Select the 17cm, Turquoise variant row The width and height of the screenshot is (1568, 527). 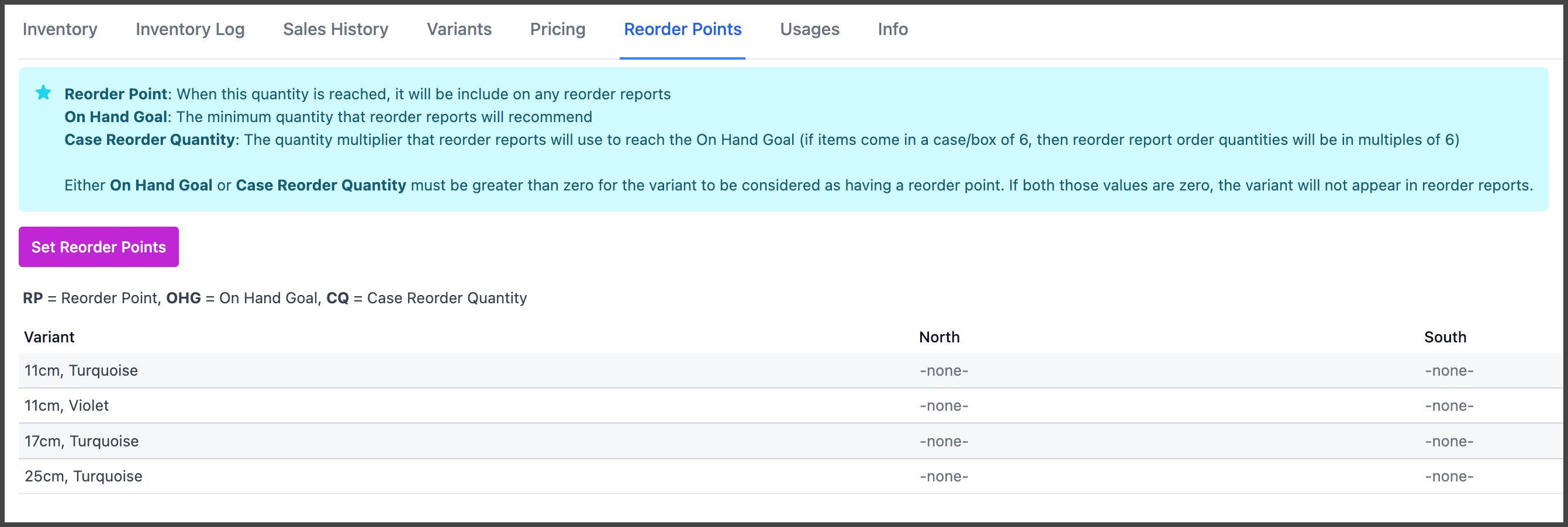point(790,441)
